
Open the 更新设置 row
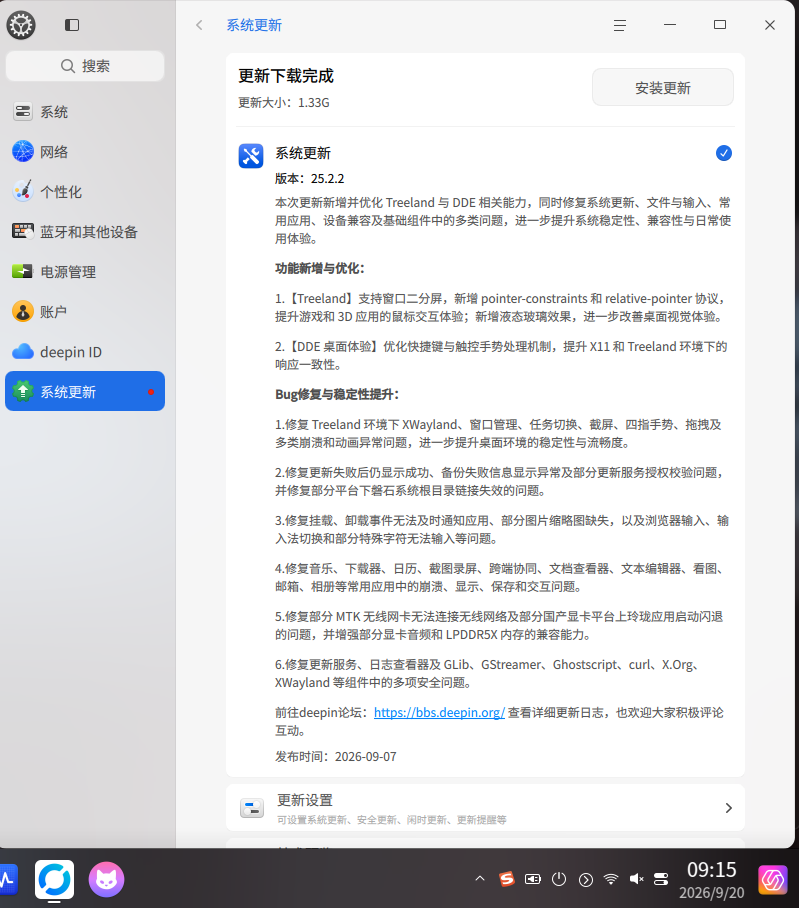(x=485, y=808)
